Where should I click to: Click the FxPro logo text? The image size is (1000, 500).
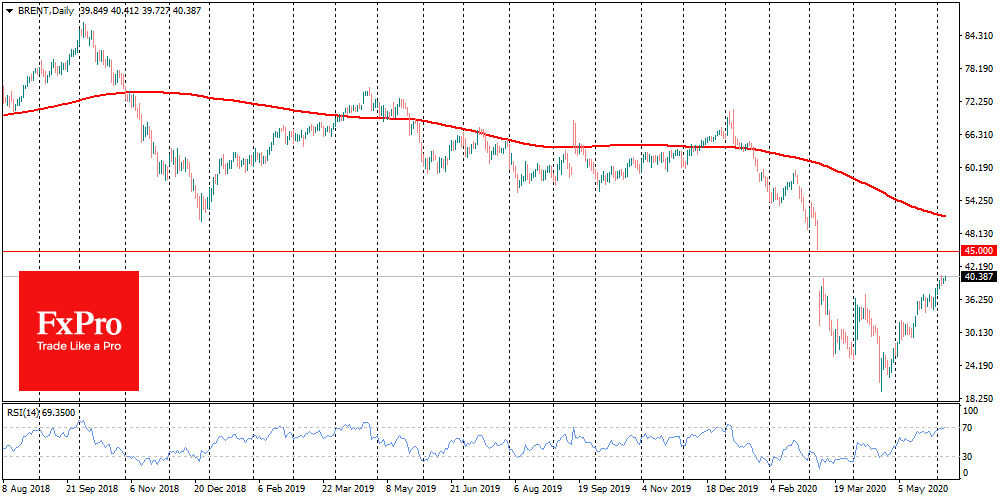click(79, 325)
